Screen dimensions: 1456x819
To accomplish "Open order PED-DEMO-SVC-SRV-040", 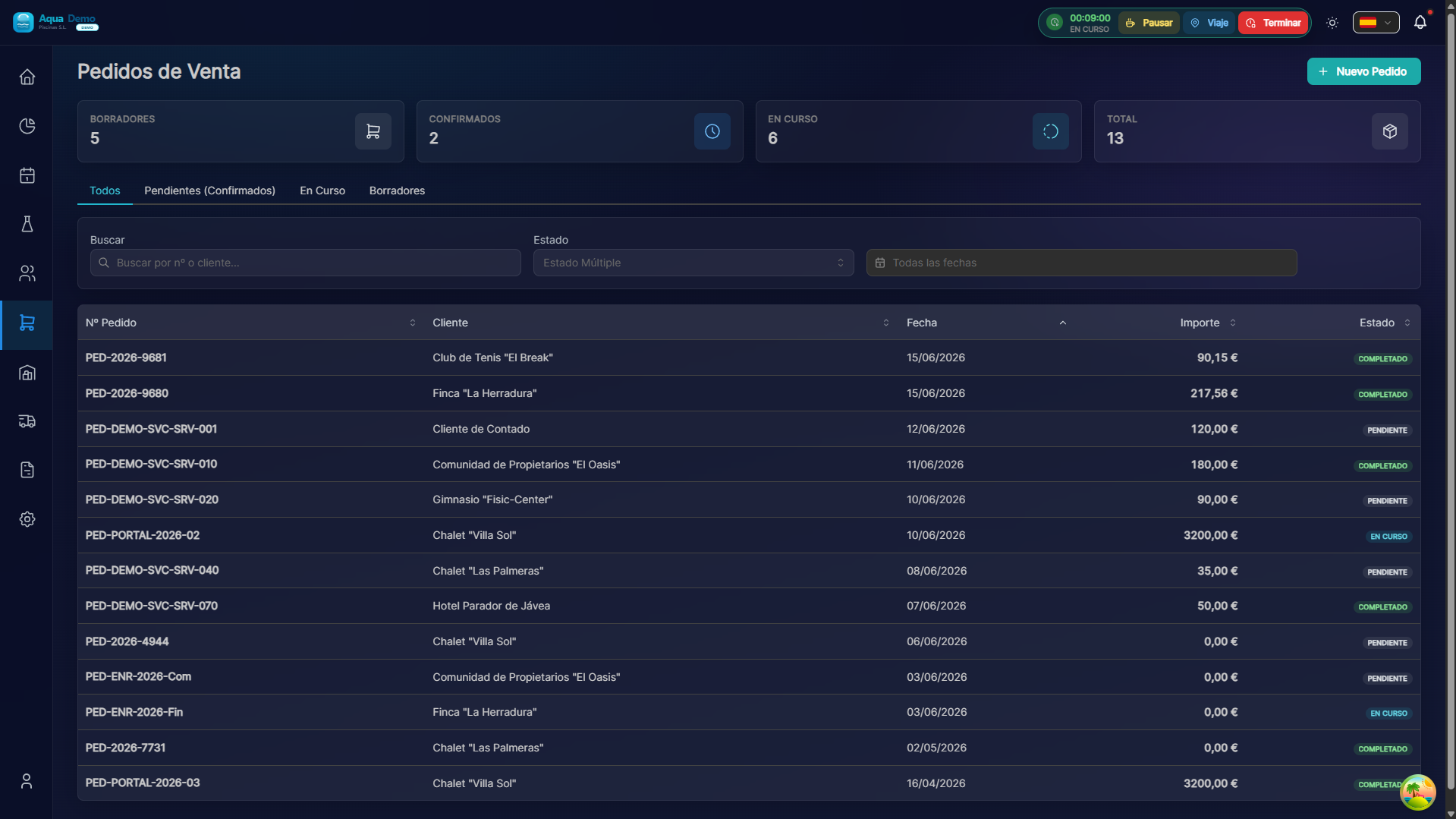I will 152,570.
